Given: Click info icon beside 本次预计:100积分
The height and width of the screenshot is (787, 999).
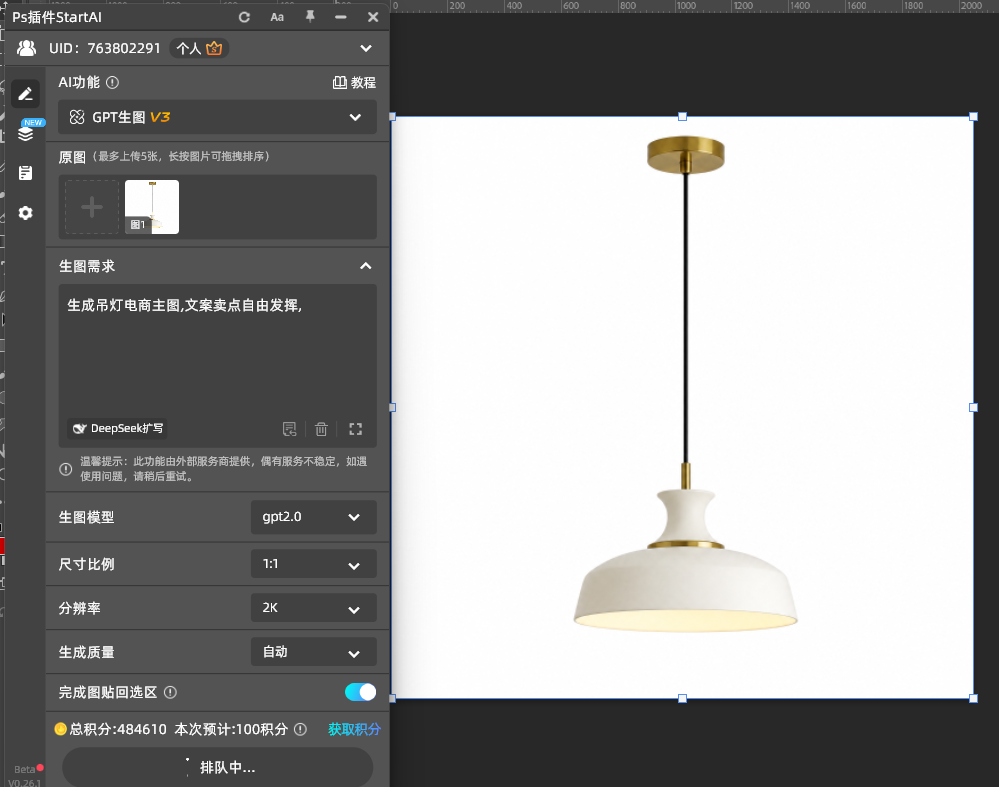Looking at the screenshot, I should (300, 729).
